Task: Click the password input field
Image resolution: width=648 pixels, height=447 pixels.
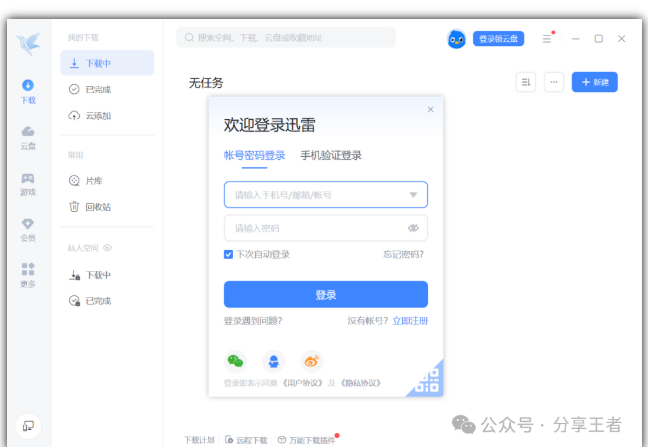Action: (x=315, y=228)
